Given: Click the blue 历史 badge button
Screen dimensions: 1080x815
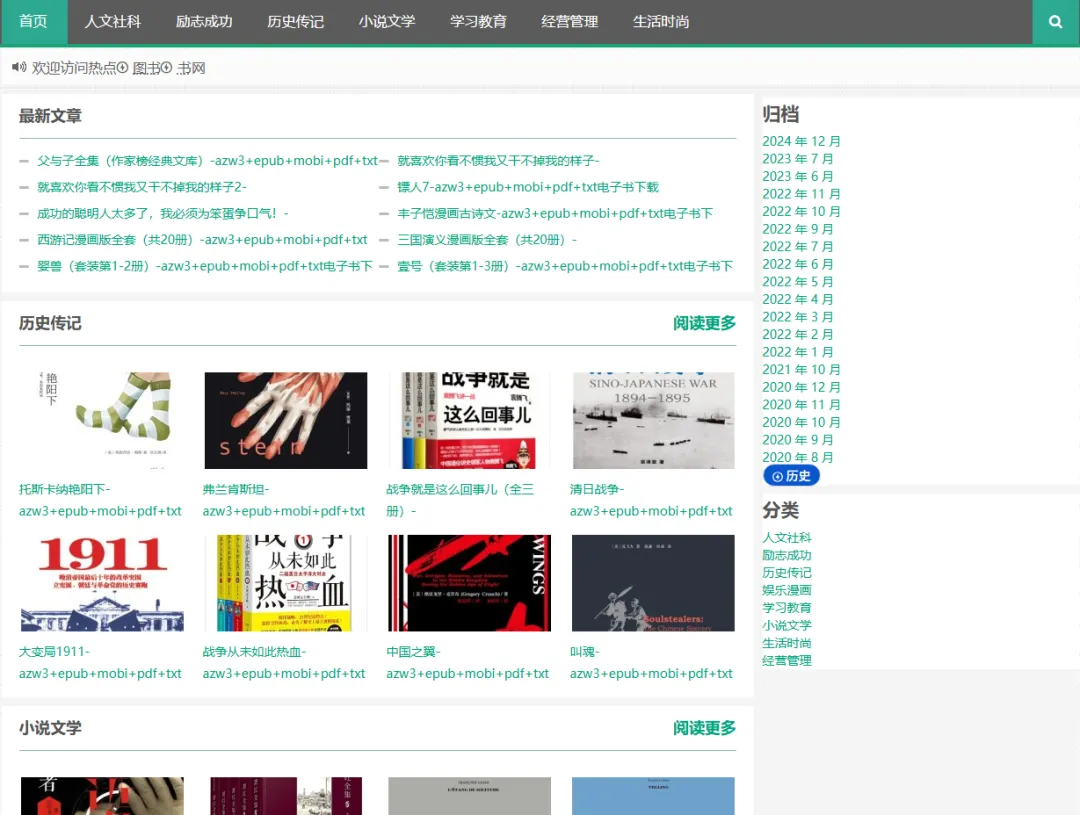Looking at the screenshot, I should coord(791,475).
